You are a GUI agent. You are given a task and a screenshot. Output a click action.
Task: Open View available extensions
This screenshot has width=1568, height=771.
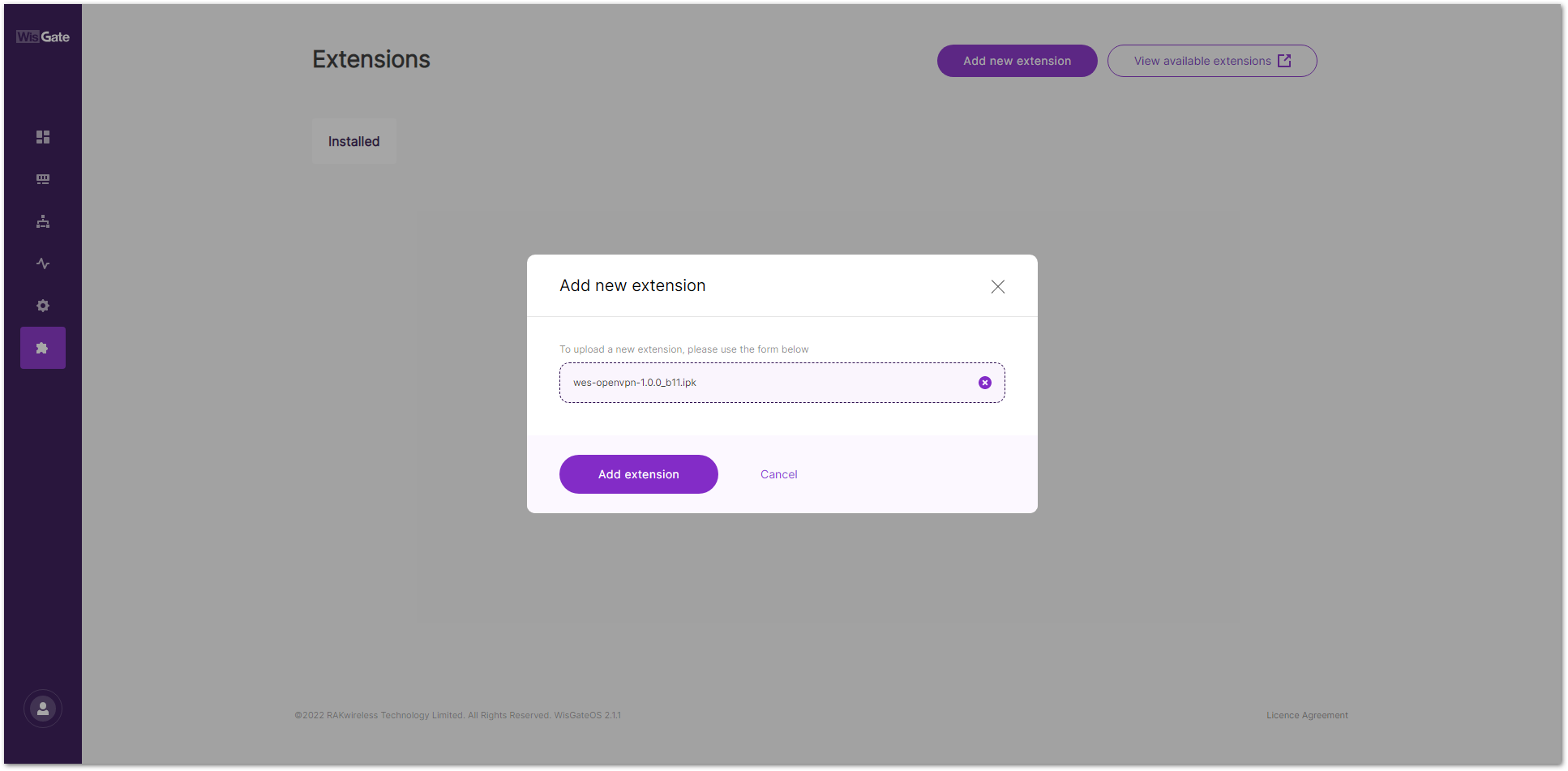point(1202,61)
